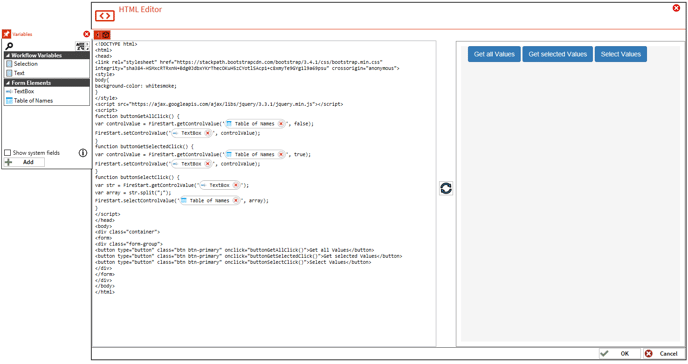Click the '<div class="form-group">' code line

[x=129, y=244]
